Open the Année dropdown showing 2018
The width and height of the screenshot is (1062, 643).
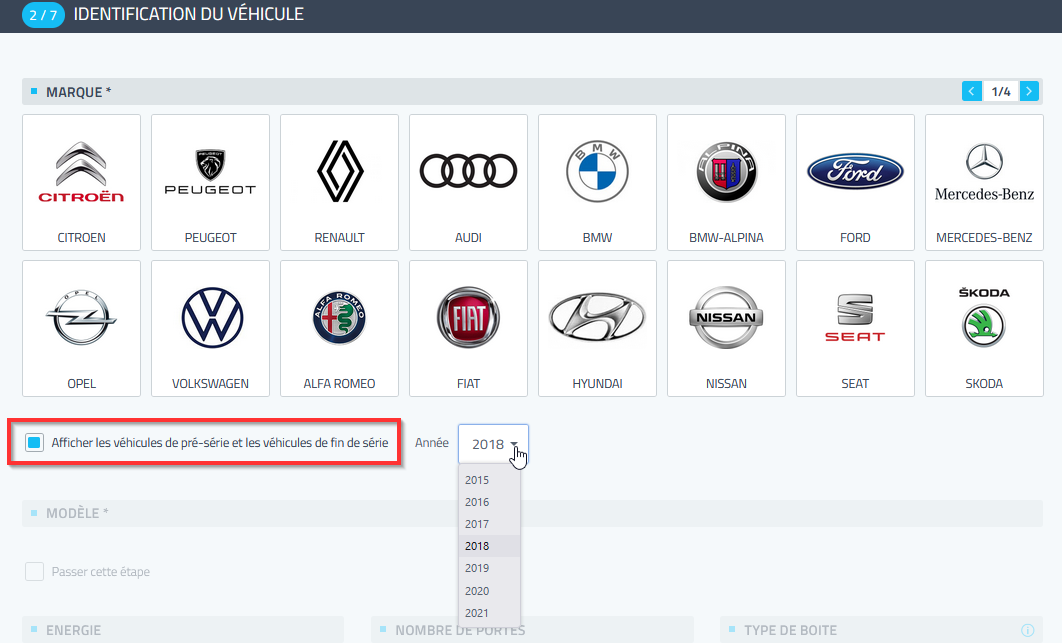493,444
